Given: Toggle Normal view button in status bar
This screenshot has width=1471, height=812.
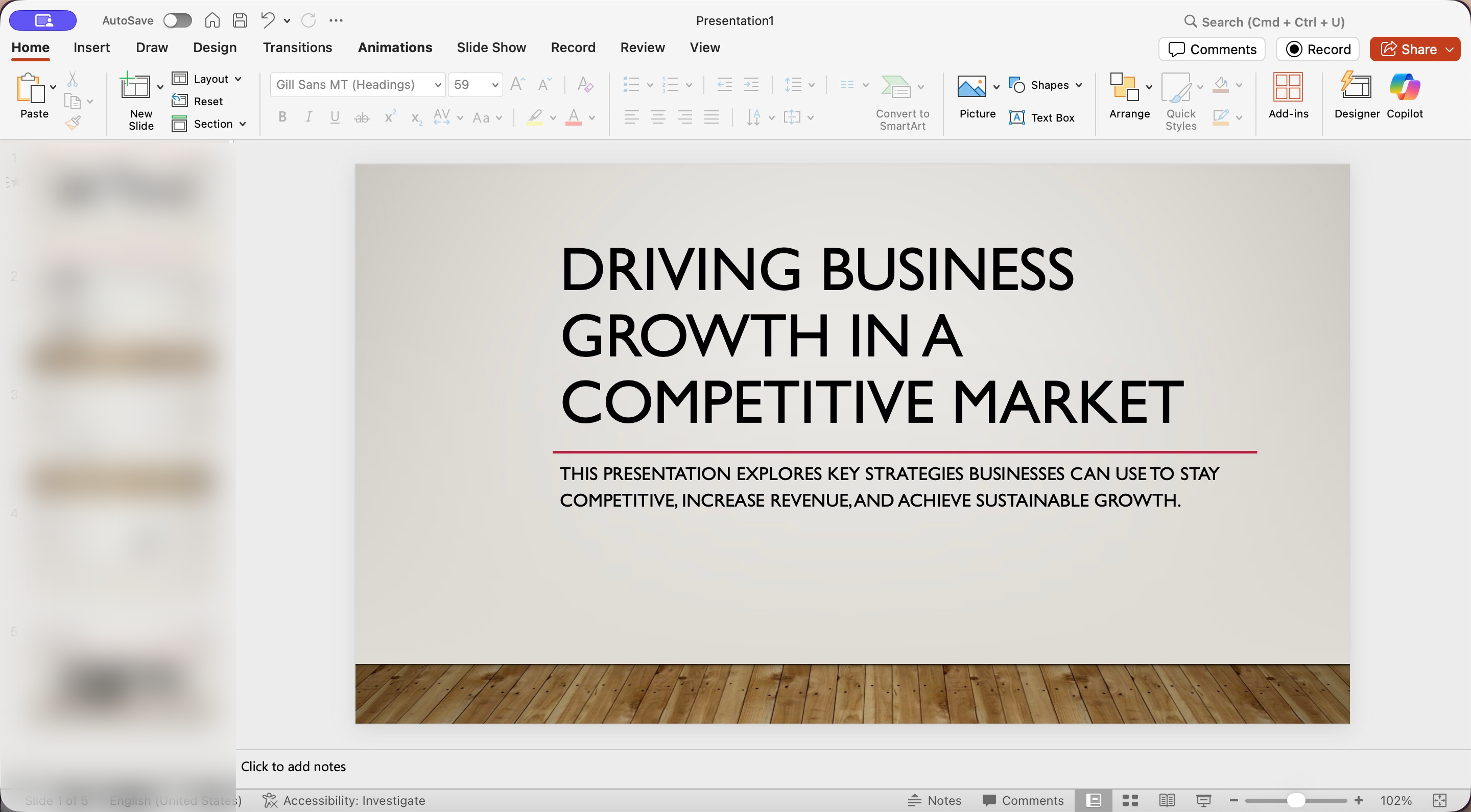Looking at the screenshot, I should 1093,800.
